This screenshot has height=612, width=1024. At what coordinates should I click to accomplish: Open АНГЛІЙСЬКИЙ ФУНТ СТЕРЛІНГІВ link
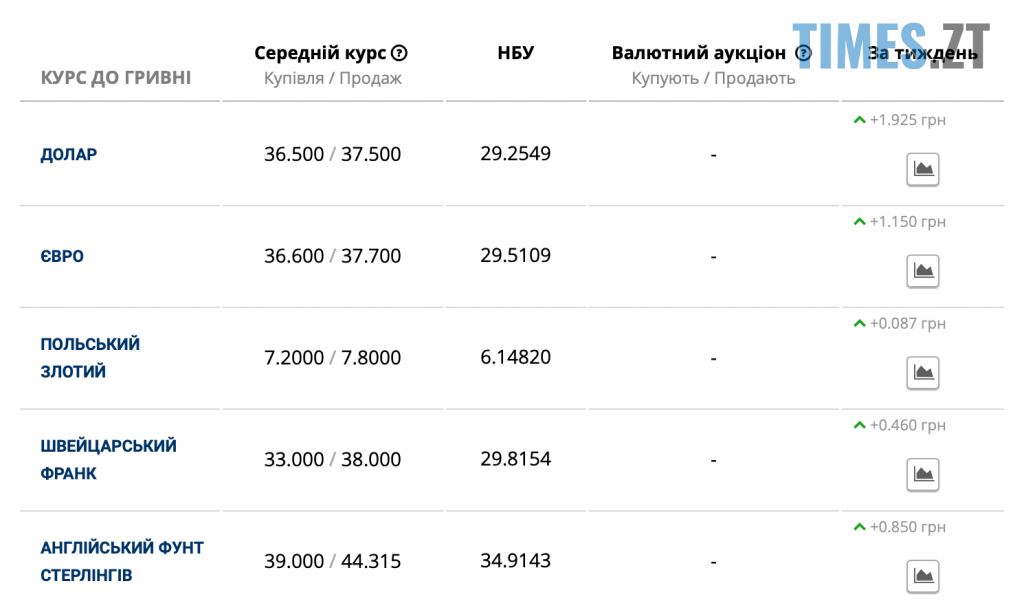(121, 561)
